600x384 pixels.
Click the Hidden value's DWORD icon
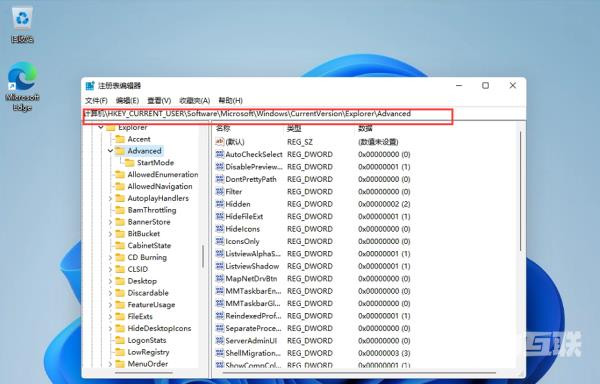pyautogui.click(x=220, y=204)
